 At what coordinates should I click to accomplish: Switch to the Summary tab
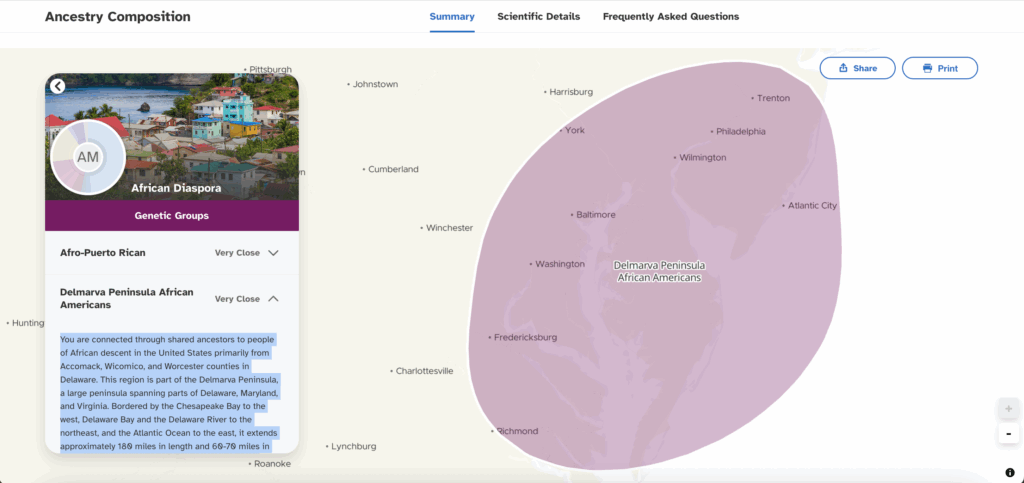[x=452, y=17]
